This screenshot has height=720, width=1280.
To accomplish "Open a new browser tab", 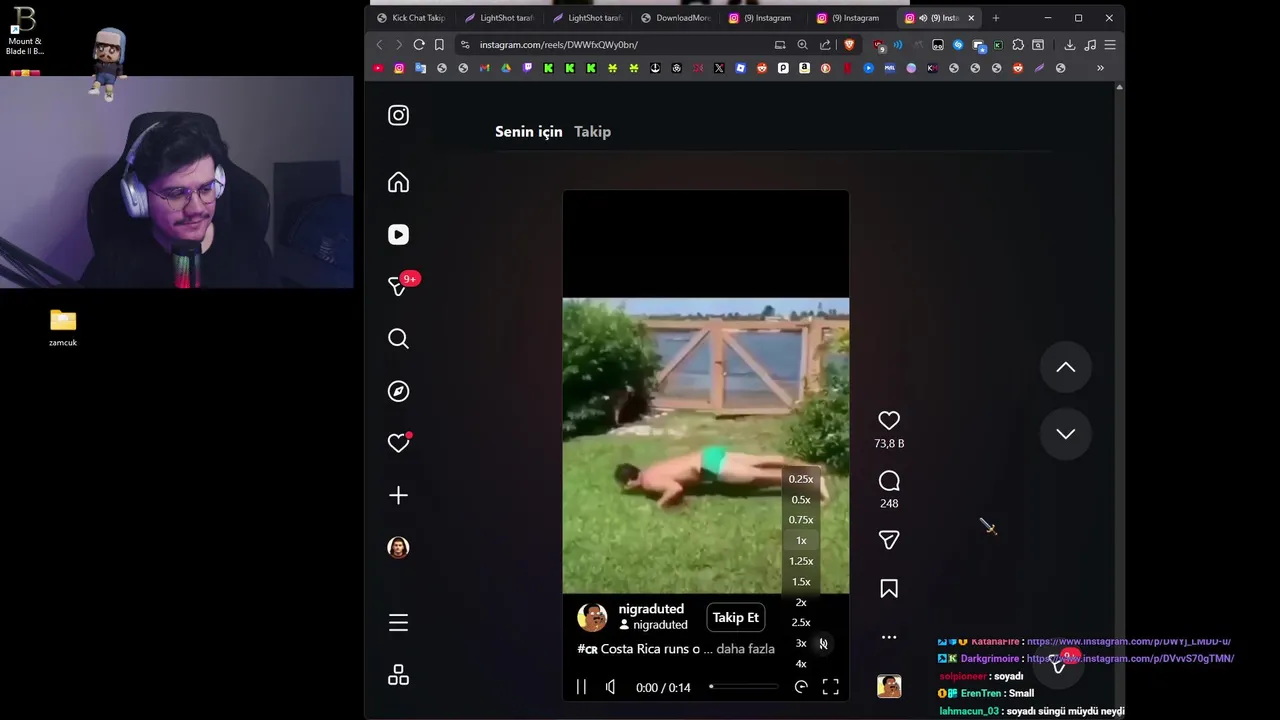I will pyautogui.click(x=995, y=18).
